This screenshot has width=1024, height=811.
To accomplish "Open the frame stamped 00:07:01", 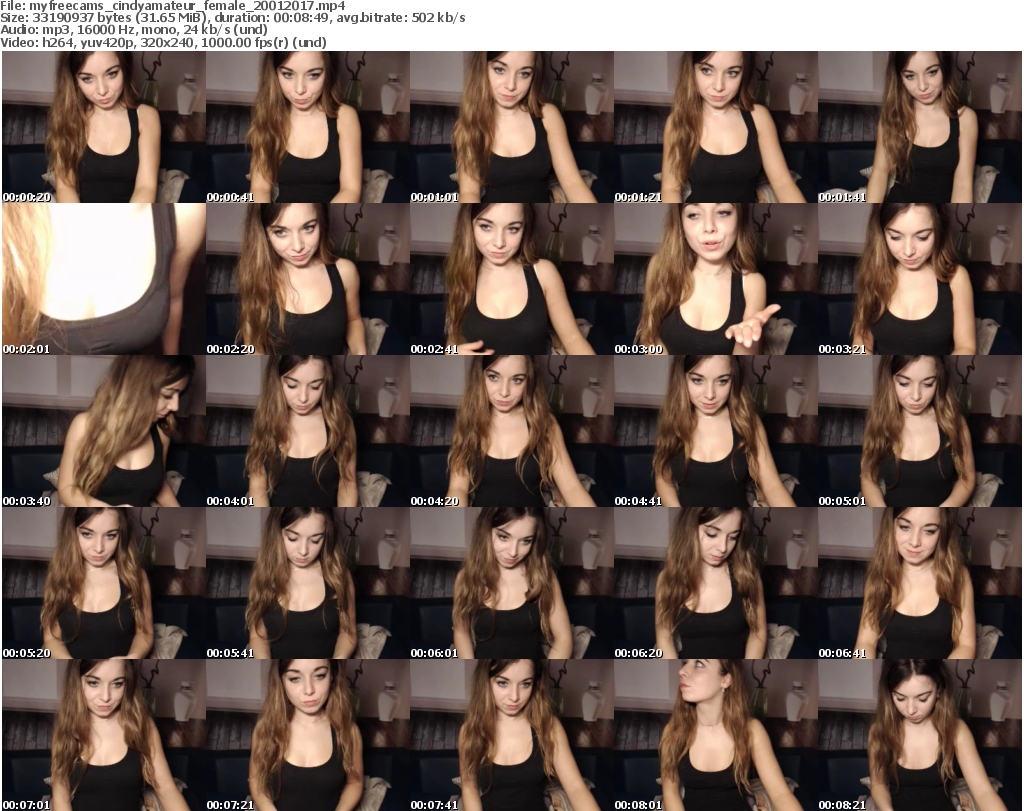I will (x=104, y=735).
